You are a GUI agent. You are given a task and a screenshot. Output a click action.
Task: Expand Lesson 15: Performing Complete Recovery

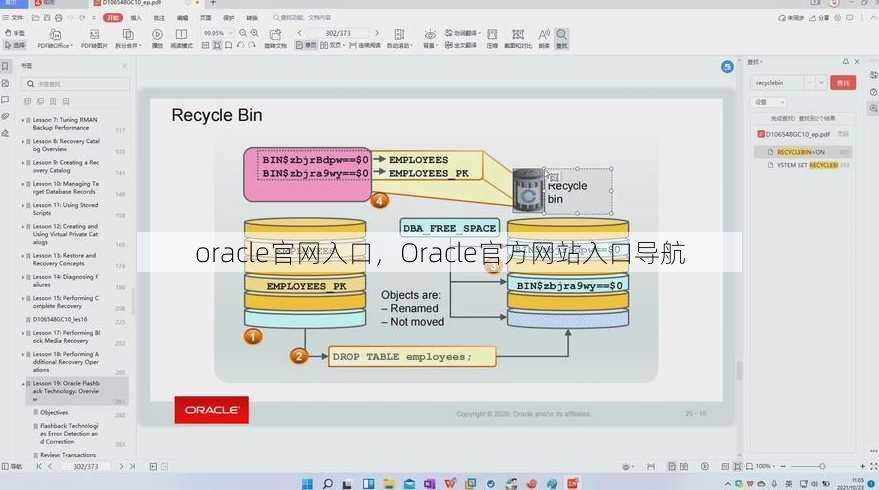click(x=23, y=298)
